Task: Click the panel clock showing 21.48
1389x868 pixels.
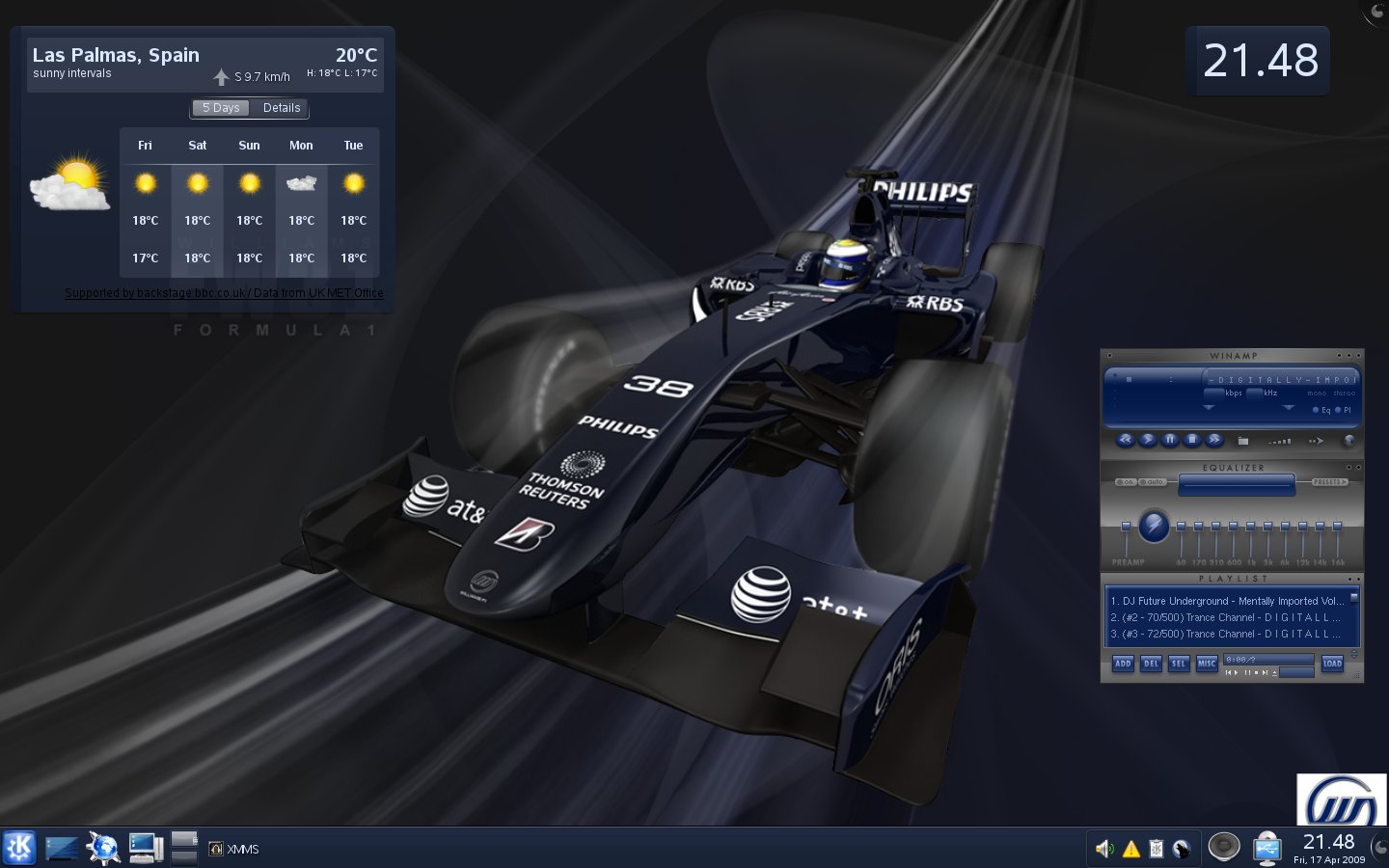Action: pos(1328,847)
